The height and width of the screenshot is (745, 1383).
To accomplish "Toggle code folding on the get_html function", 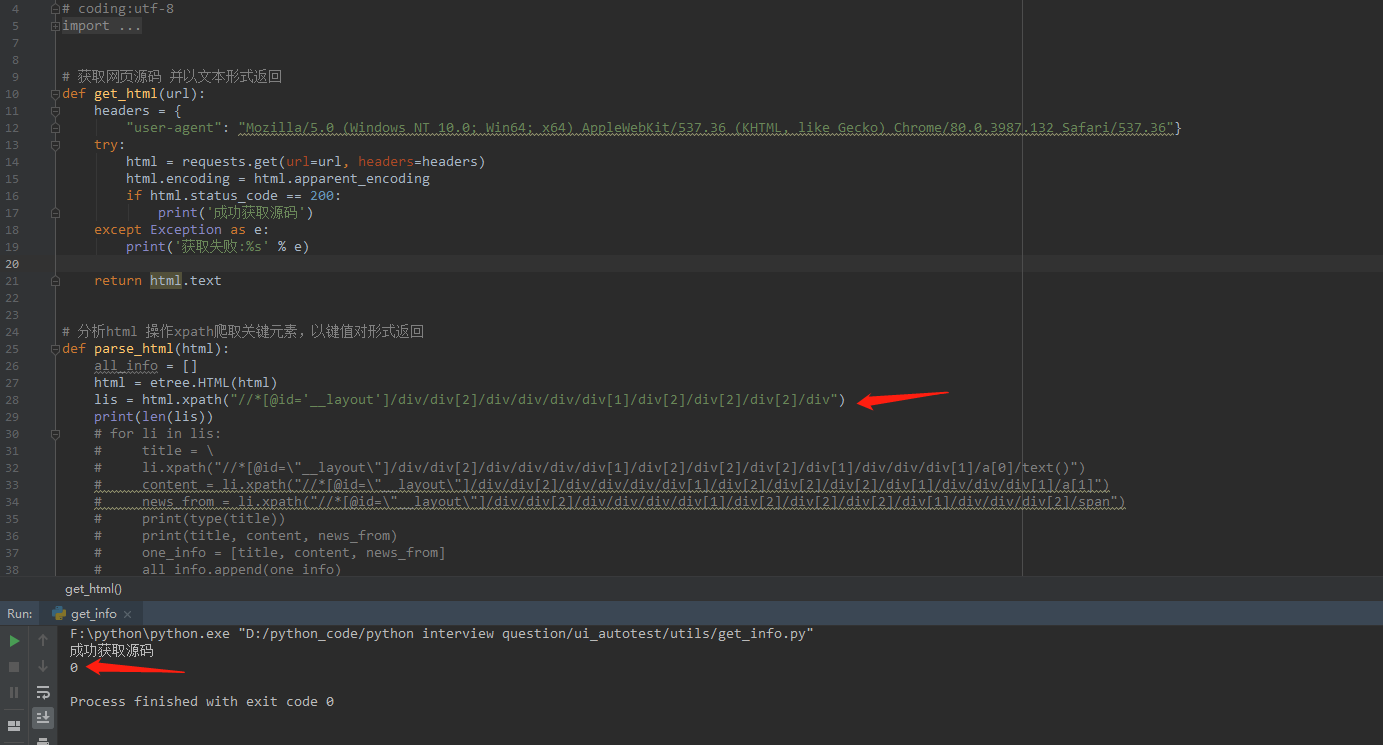I will [x=56, y=92].
